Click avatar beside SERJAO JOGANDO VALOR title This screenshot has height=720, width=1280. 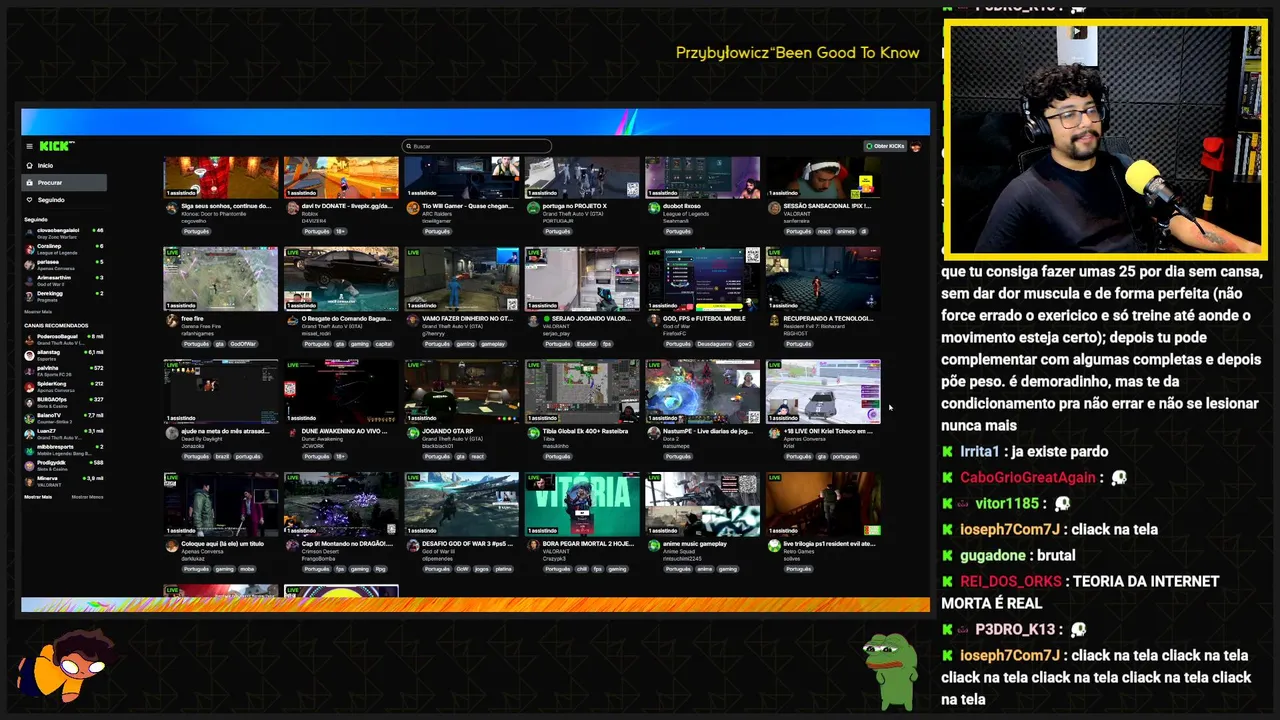pyautogui.click(x=533, y=321)
